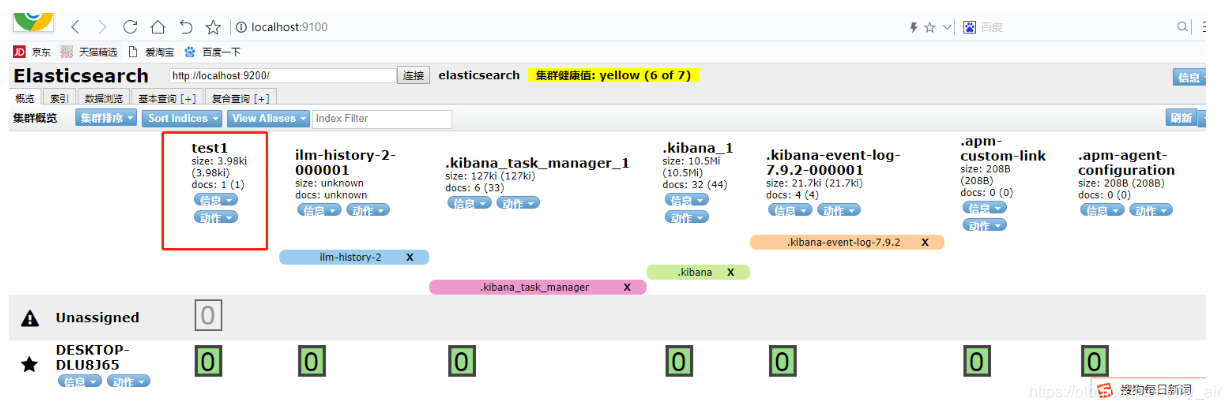Open .kibana_1 信息 dropdown
This screenshot has height=410, width=1232.
pos(685,200)
